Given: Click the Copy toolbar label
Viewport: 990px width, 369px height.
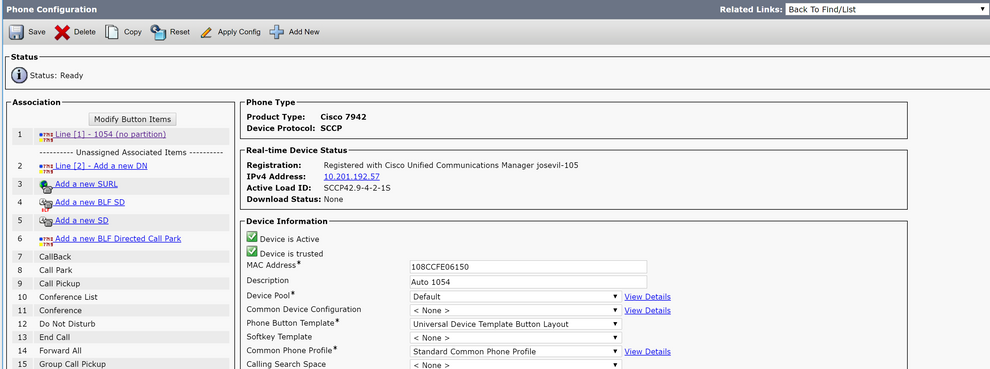Looking at the screenshot, I should 133,32.
